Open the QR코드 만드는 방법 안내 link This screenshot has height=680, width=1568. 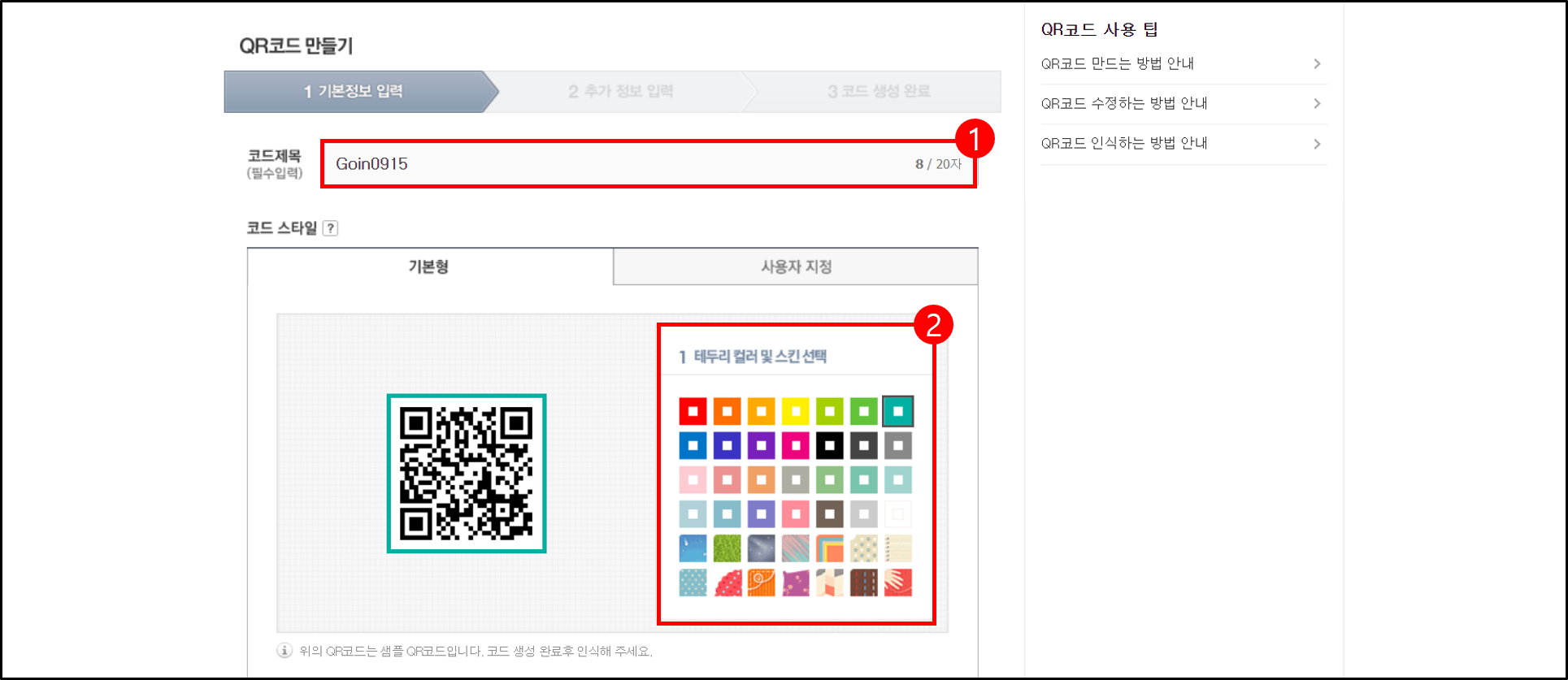pos(1117,63)
